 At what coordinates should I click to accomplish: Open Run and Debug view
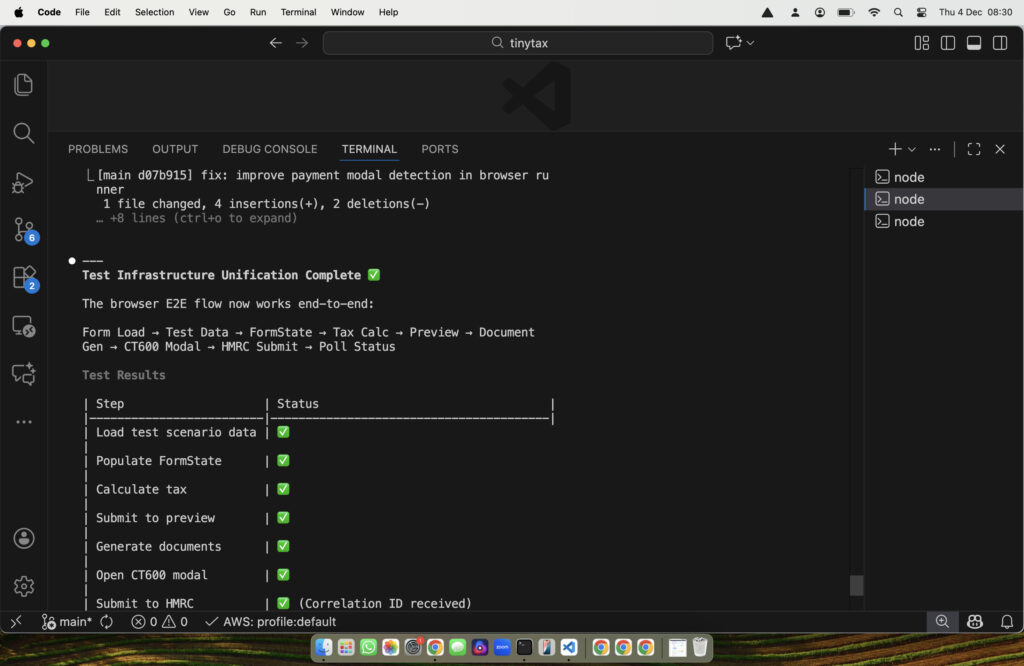pyautogui.click(x=24, y=182)
